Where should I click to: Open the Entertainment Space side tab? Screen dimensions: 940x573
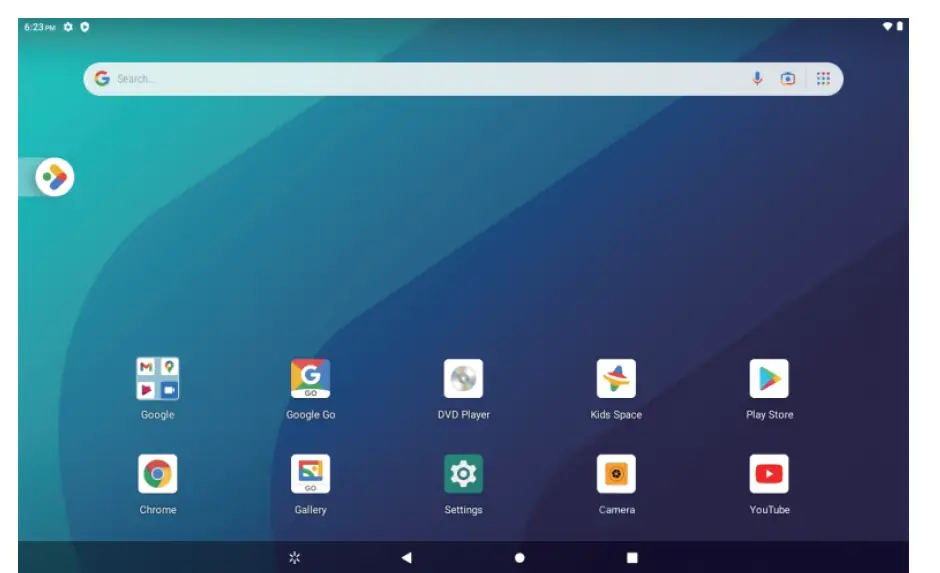55,177
